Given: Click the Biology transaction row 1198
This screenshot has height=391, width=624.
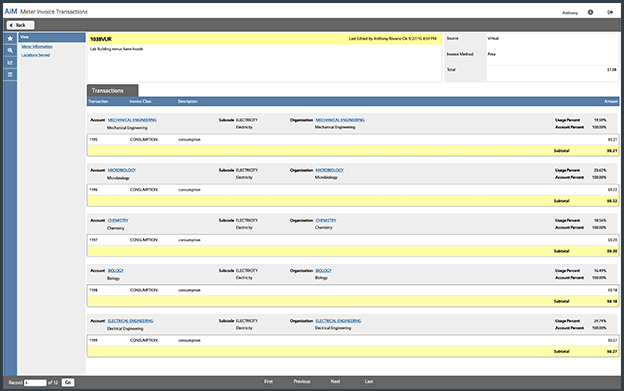Looking at the screenshot, I should point(353,290).
